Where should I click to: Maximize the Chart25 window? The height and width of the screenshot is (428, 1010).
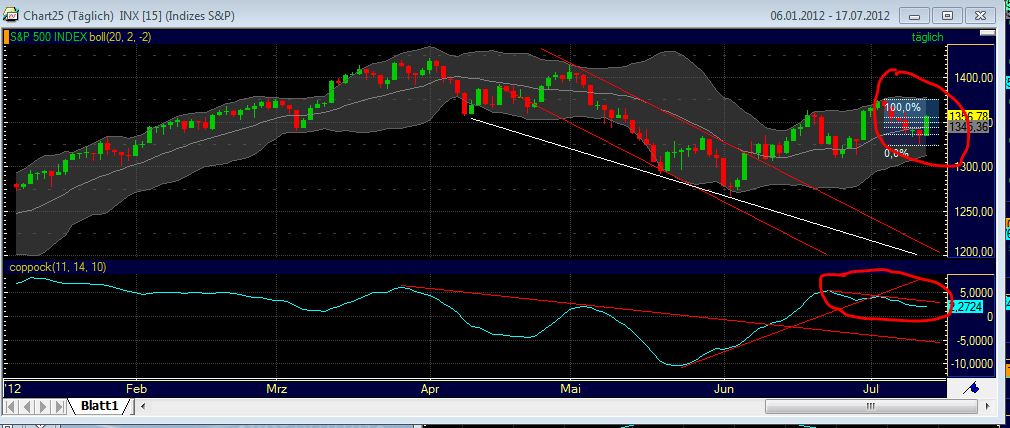947,15
